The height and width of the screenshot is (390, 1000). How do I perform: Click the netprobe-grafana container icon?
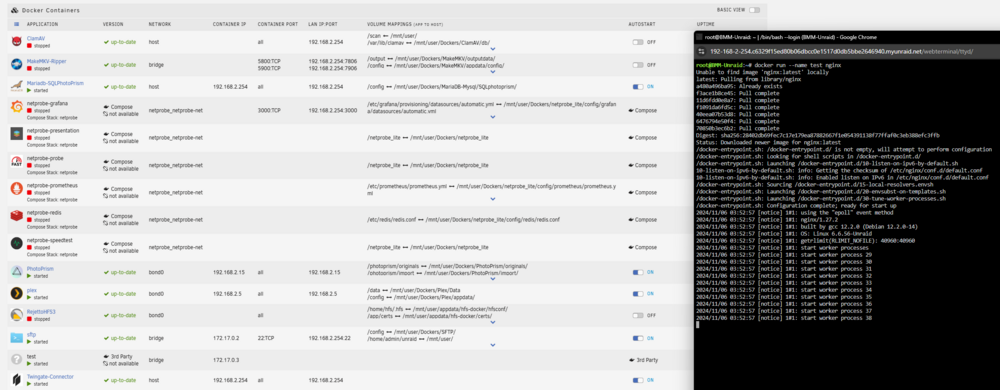point(17,107)
